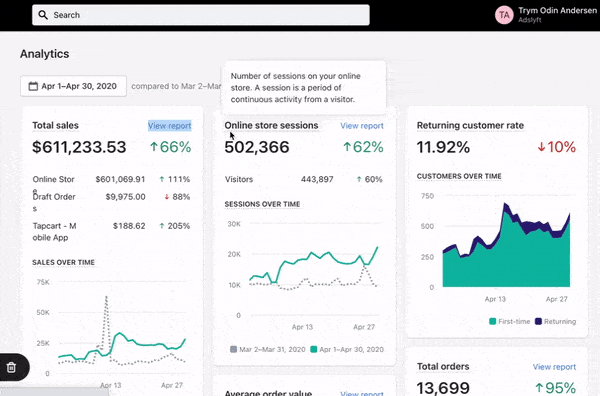
Task: Click the $601,069.91 Online Store amount
Action: point(120,179)
